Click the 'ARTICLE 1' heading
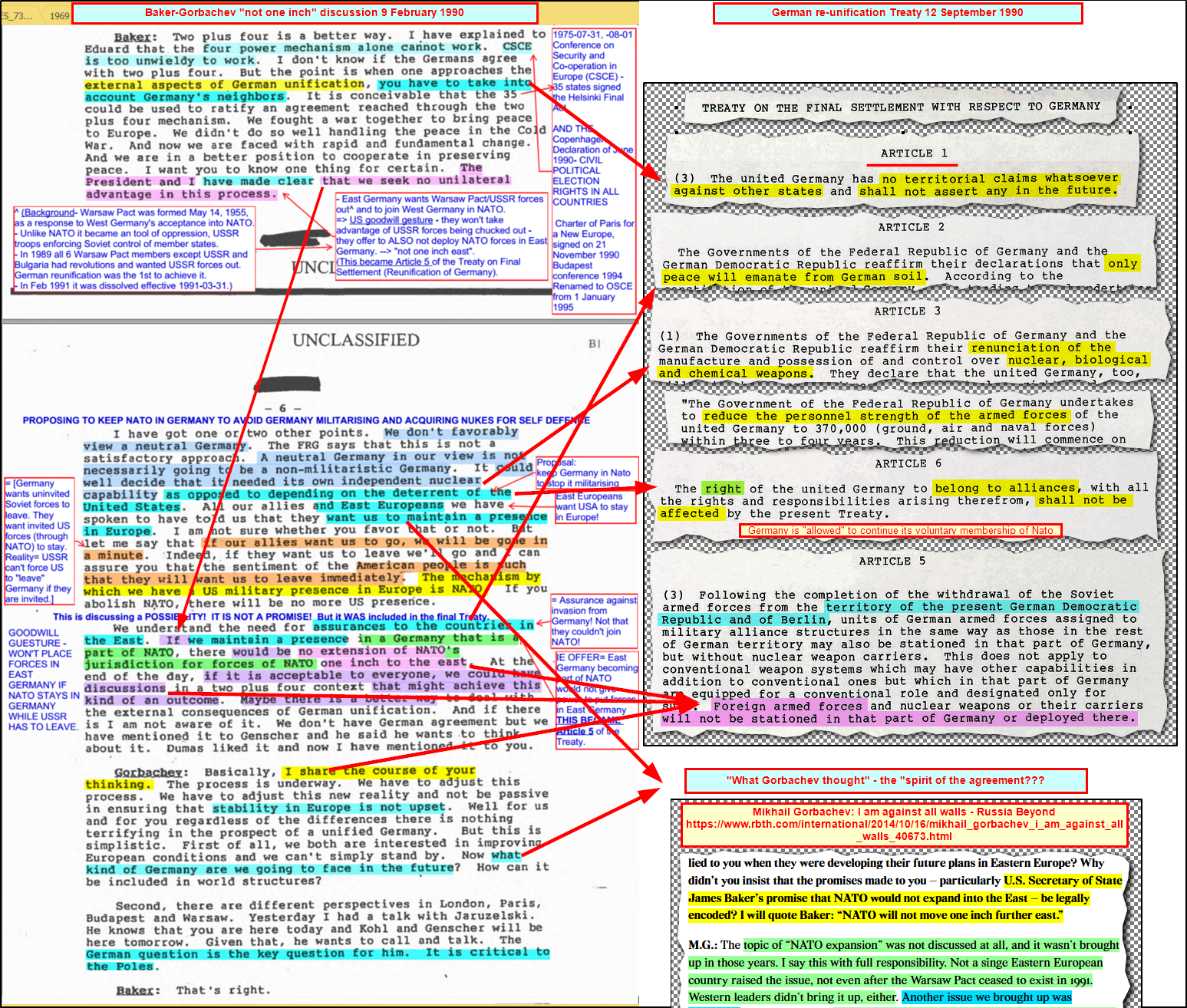The height and width of the screenshot is (1008, 1187). 913,153
